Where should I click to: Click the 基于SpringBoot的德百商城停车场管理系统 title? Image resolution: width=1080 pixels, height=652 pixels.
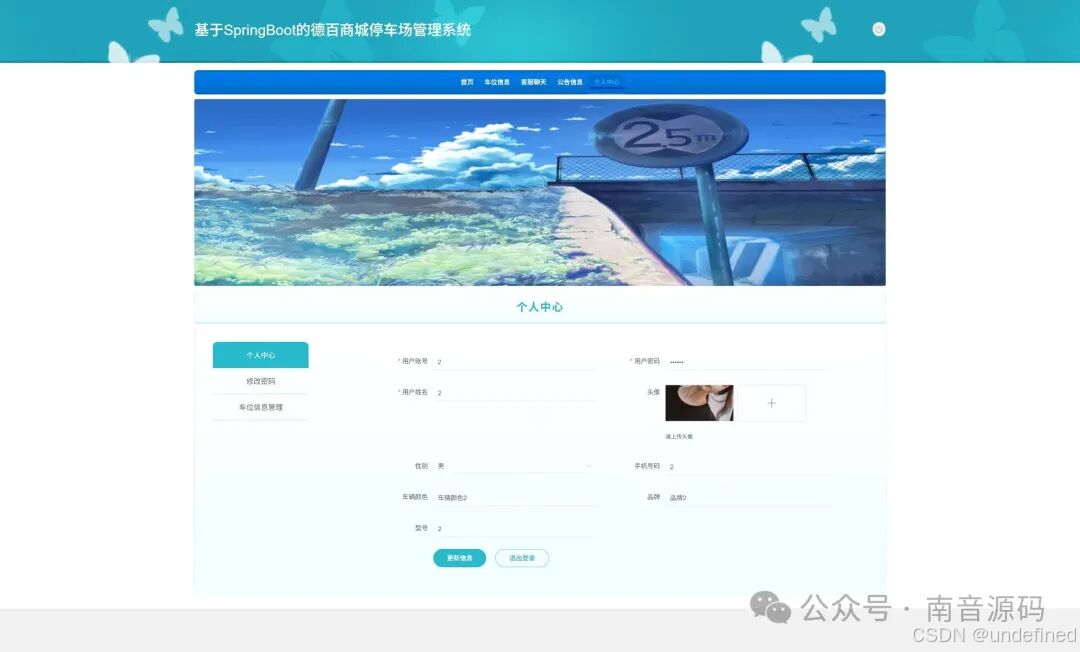click(333, 30)
